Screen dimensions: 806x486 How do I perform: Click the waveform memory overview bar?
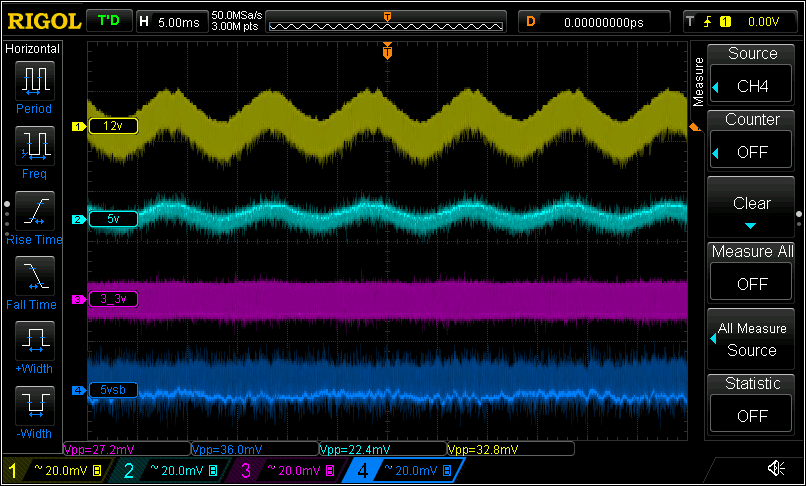pyautogui.click(x=386, y=22)
